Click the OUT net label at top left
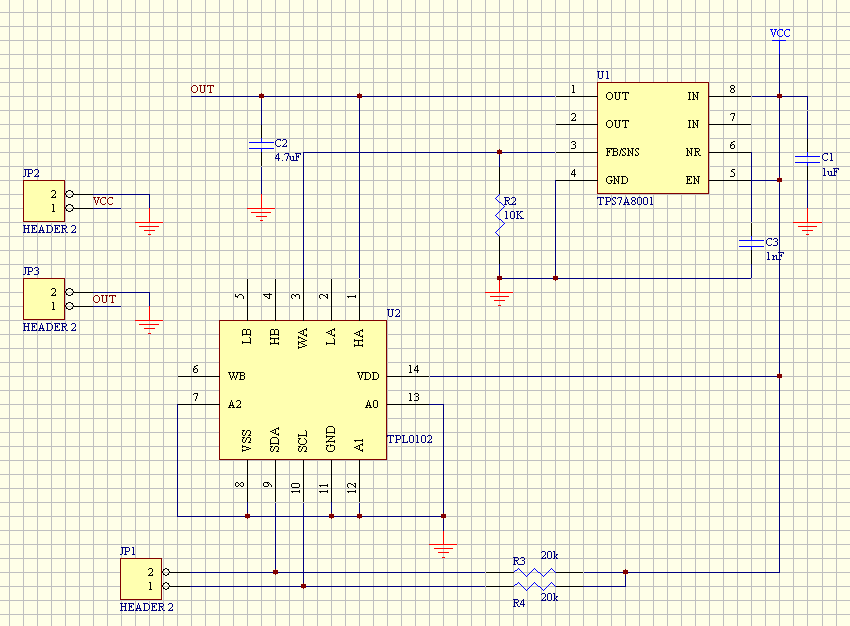 tap(202, 89)
